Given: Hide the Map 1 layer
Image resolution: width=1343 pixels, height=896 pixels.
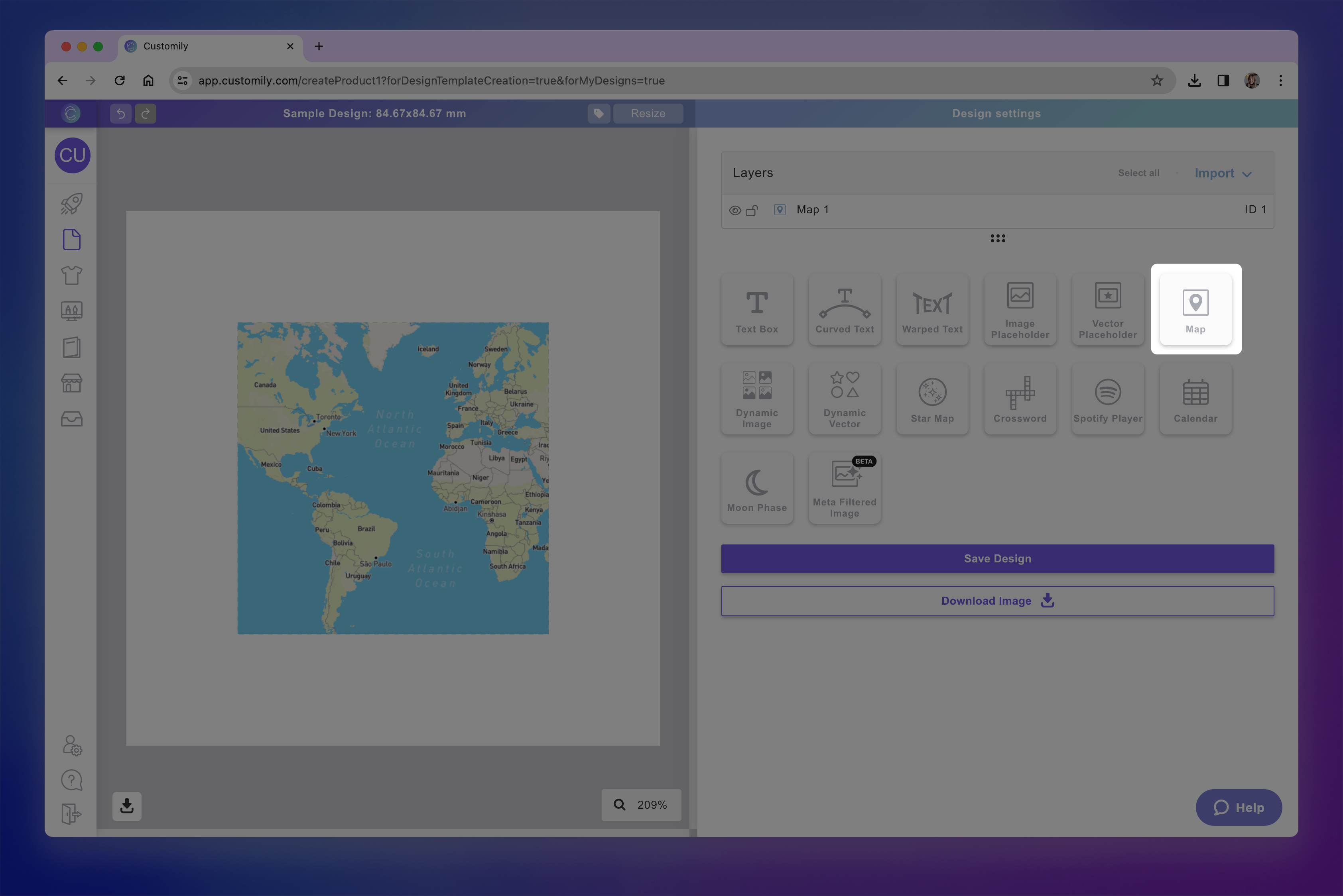Looking at the screenshot, I should tap(735, 210).
